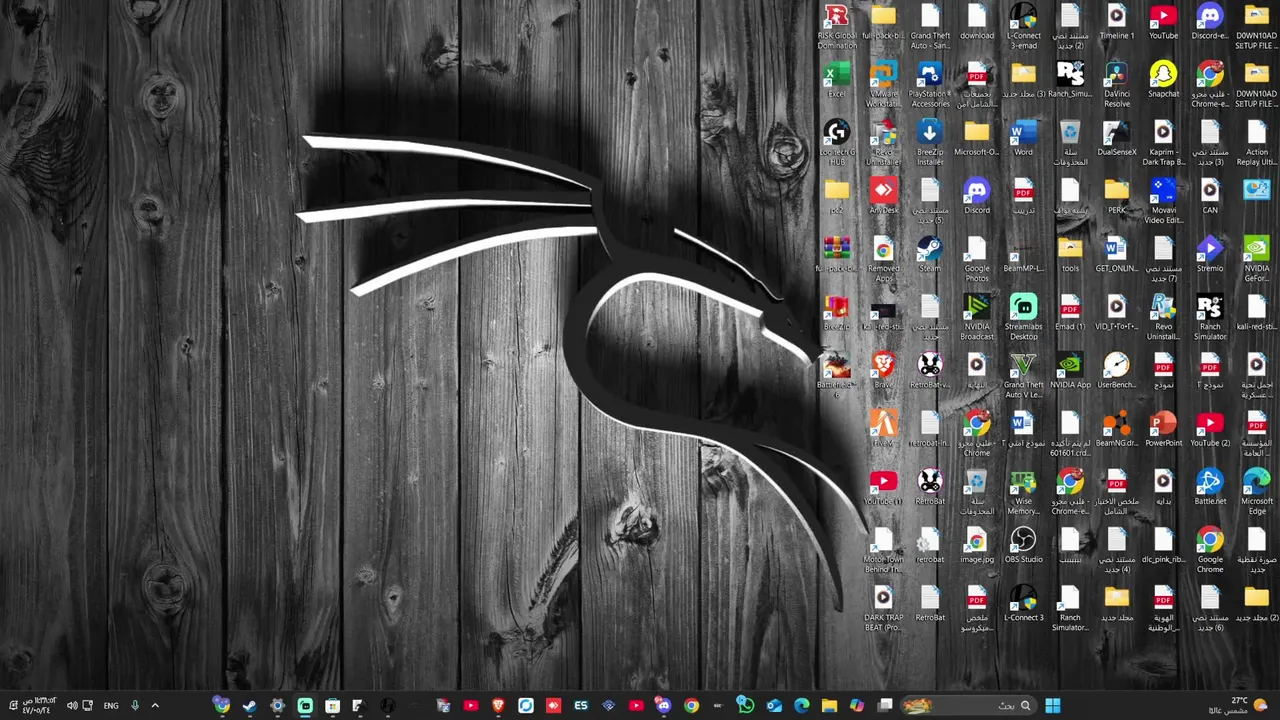This screenshot has height=720, width=1280.
Task: Open Microsoft-O... folder on desktop
Action: tap(977, 138)
